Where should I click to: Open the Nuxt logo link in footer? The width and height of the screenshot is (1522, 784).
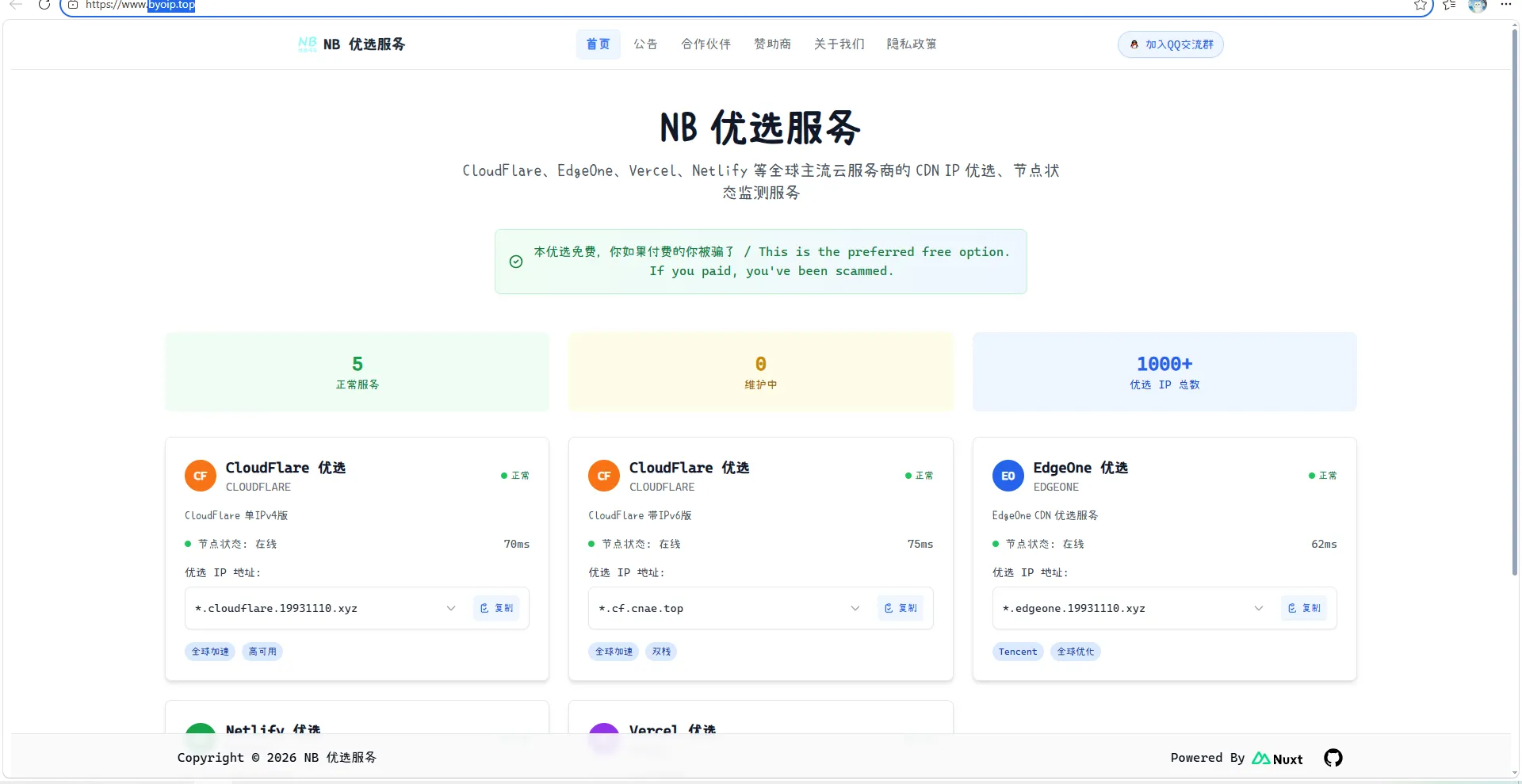[1277, 759]
